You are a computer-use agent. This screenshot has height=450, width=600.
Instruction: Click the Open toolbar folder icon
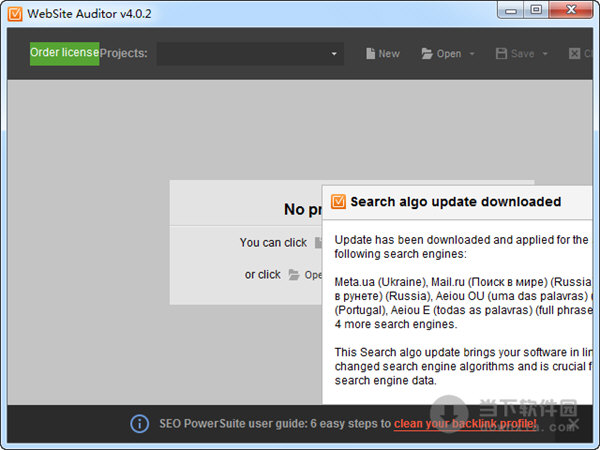pos(427,54)
